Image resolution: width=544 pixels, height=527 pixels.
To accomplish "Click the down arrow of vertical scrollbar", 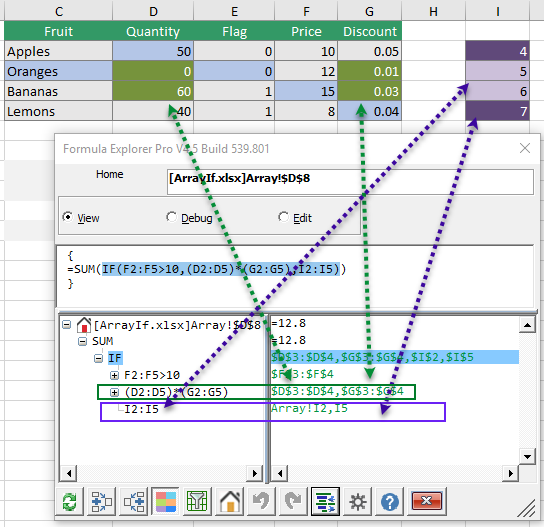I will click(x=527, y=456).
